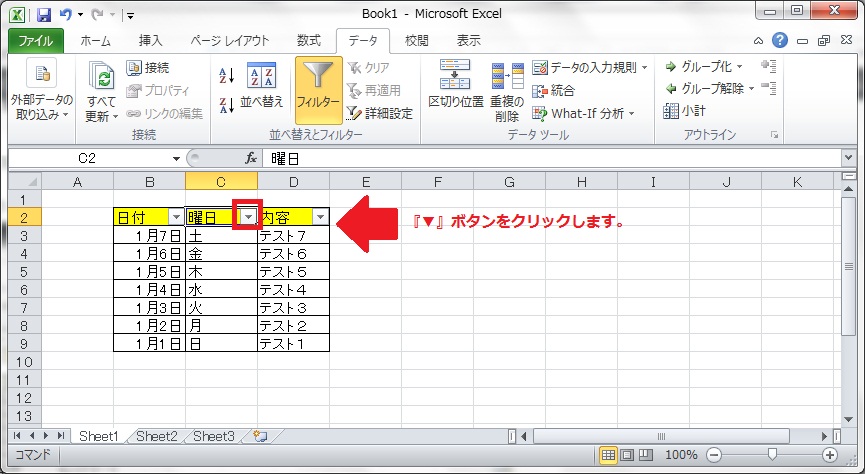This screenshot has width=865, height=474.
Task: Sort descending with the Z-A icon
Action: pyautogui.click(x=227, y=104)
